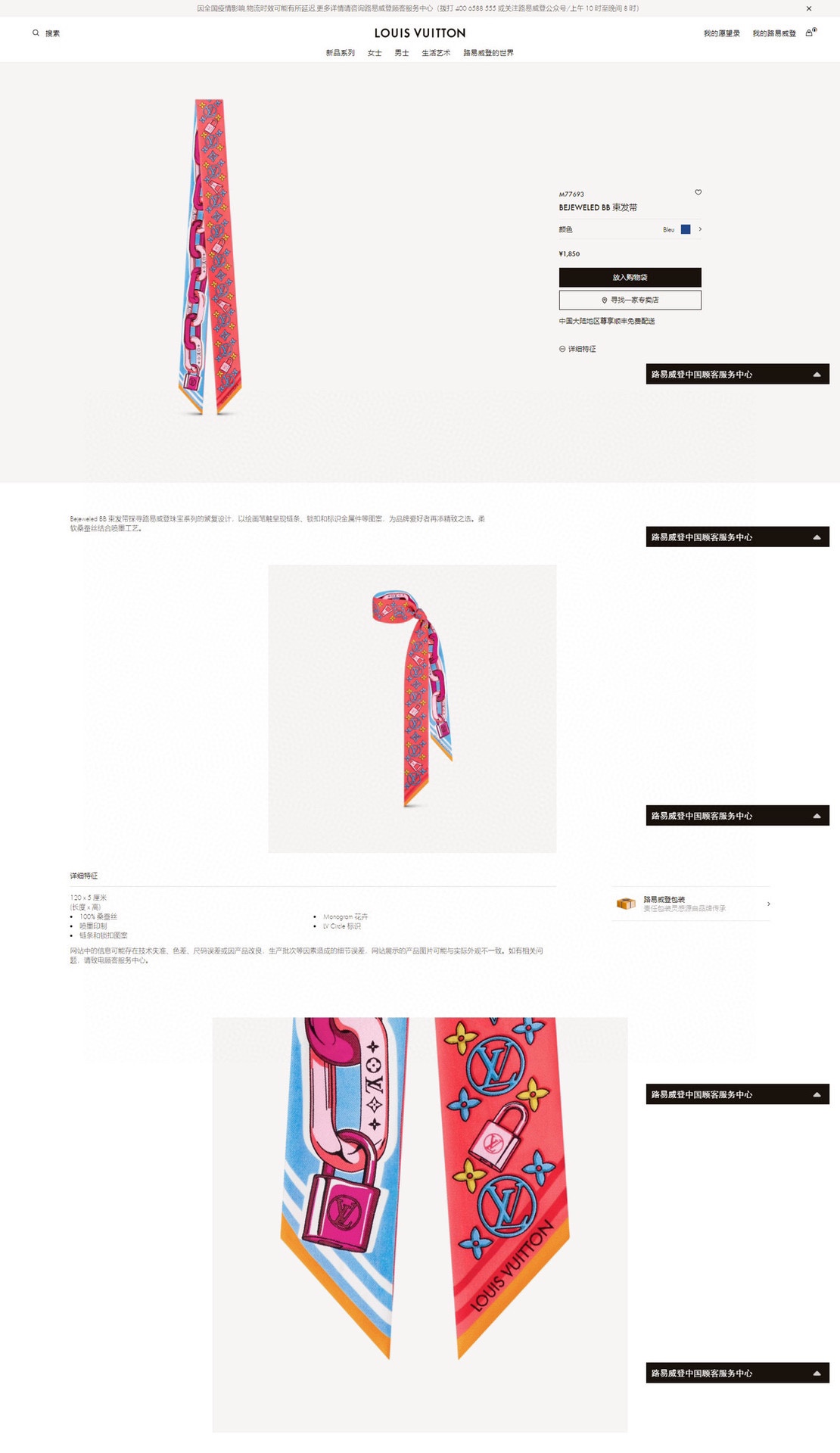Open the color selection chevron

point(701,229)
